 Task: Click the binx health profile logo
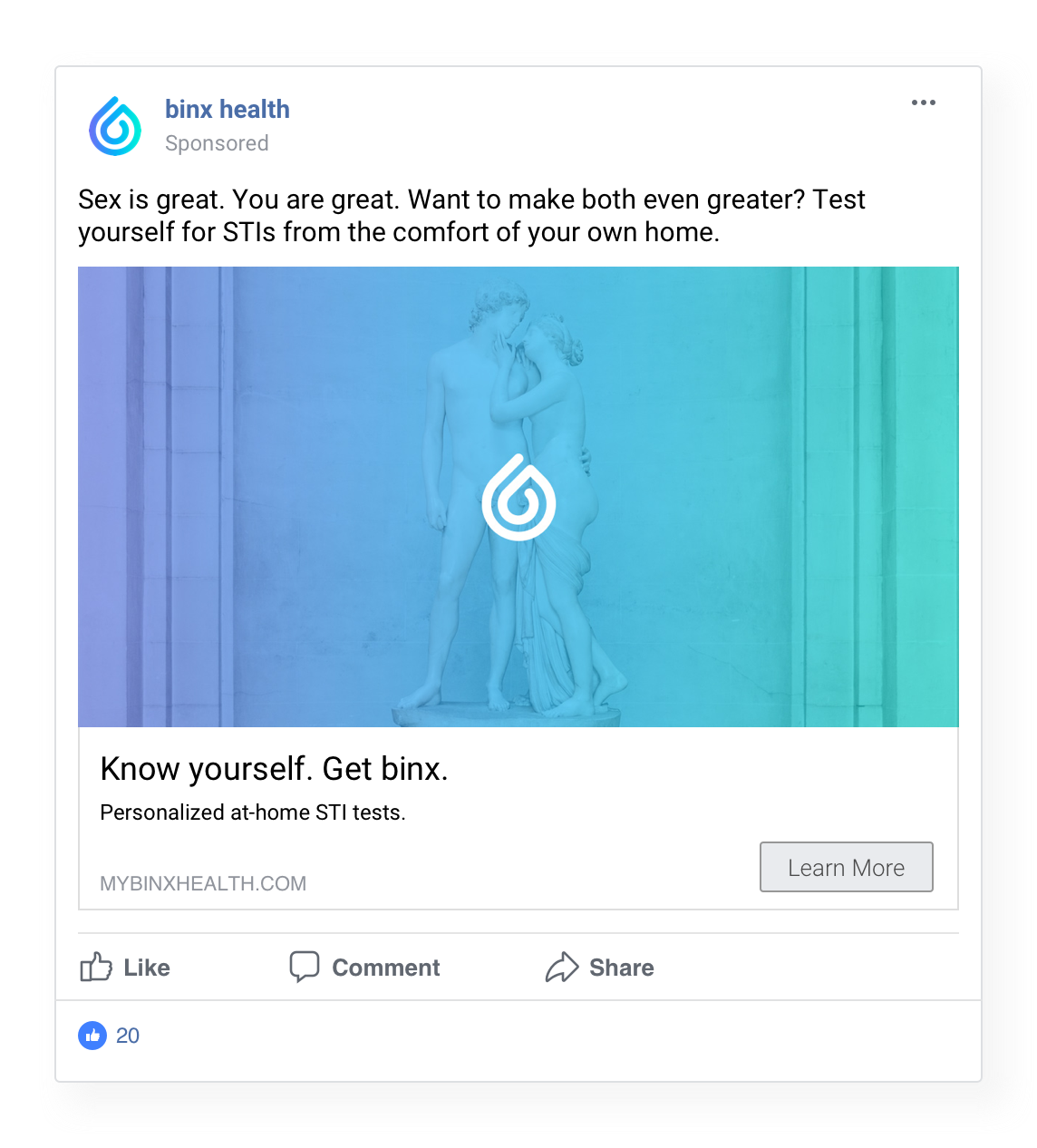click(115, 126)
